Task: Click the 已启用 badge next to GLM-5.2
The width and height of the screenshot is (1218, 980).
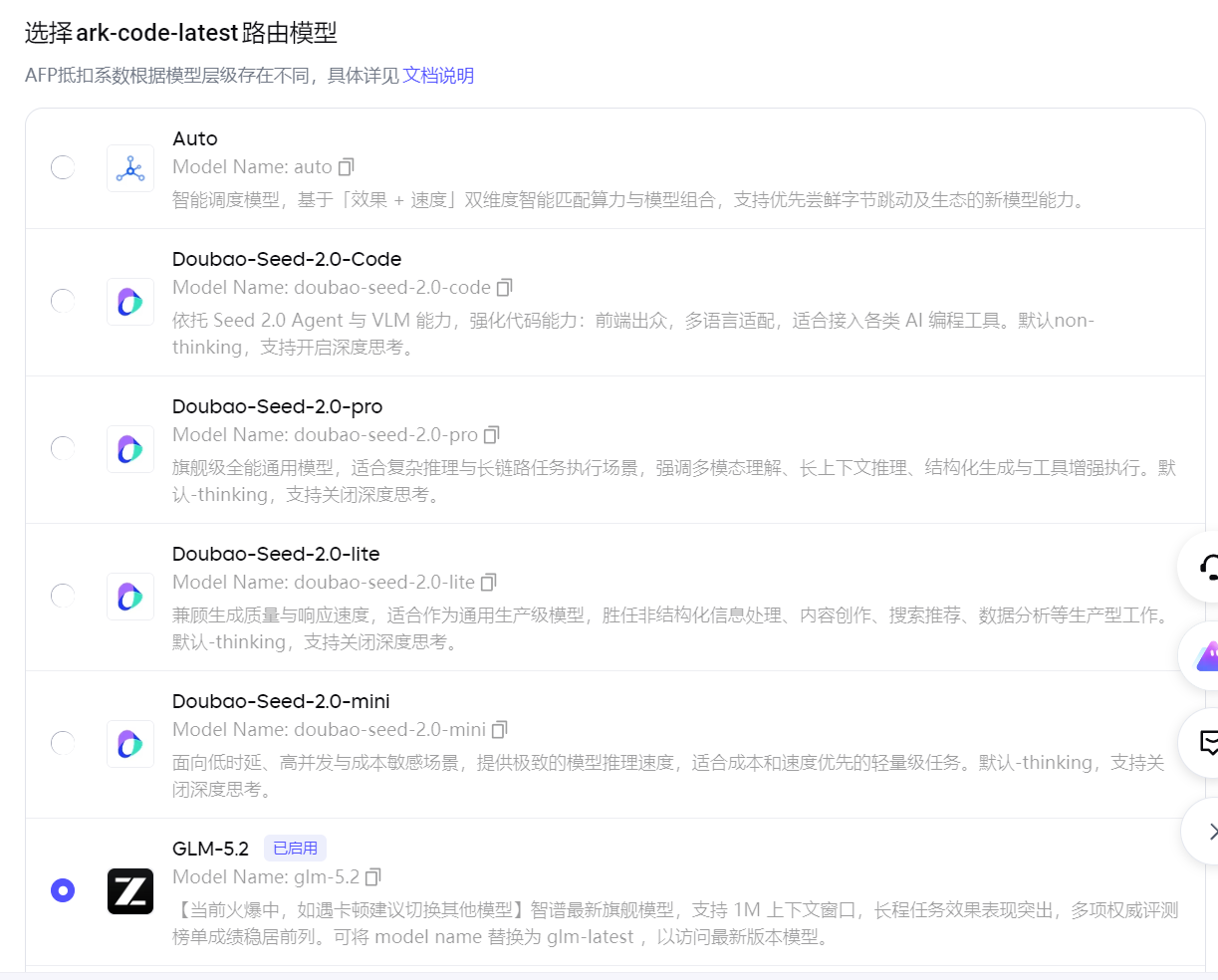Action: 295,849
